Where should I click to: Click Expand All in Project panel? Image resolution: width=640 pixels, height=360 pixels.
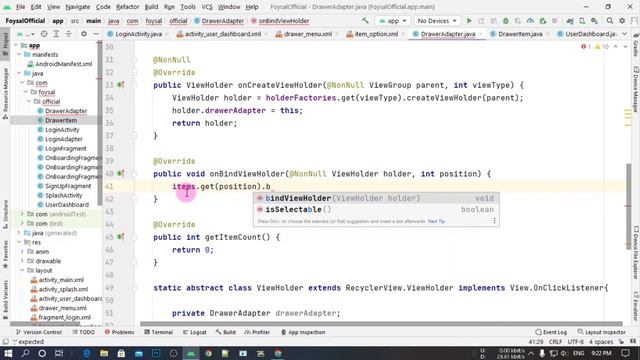coord(56,34)
